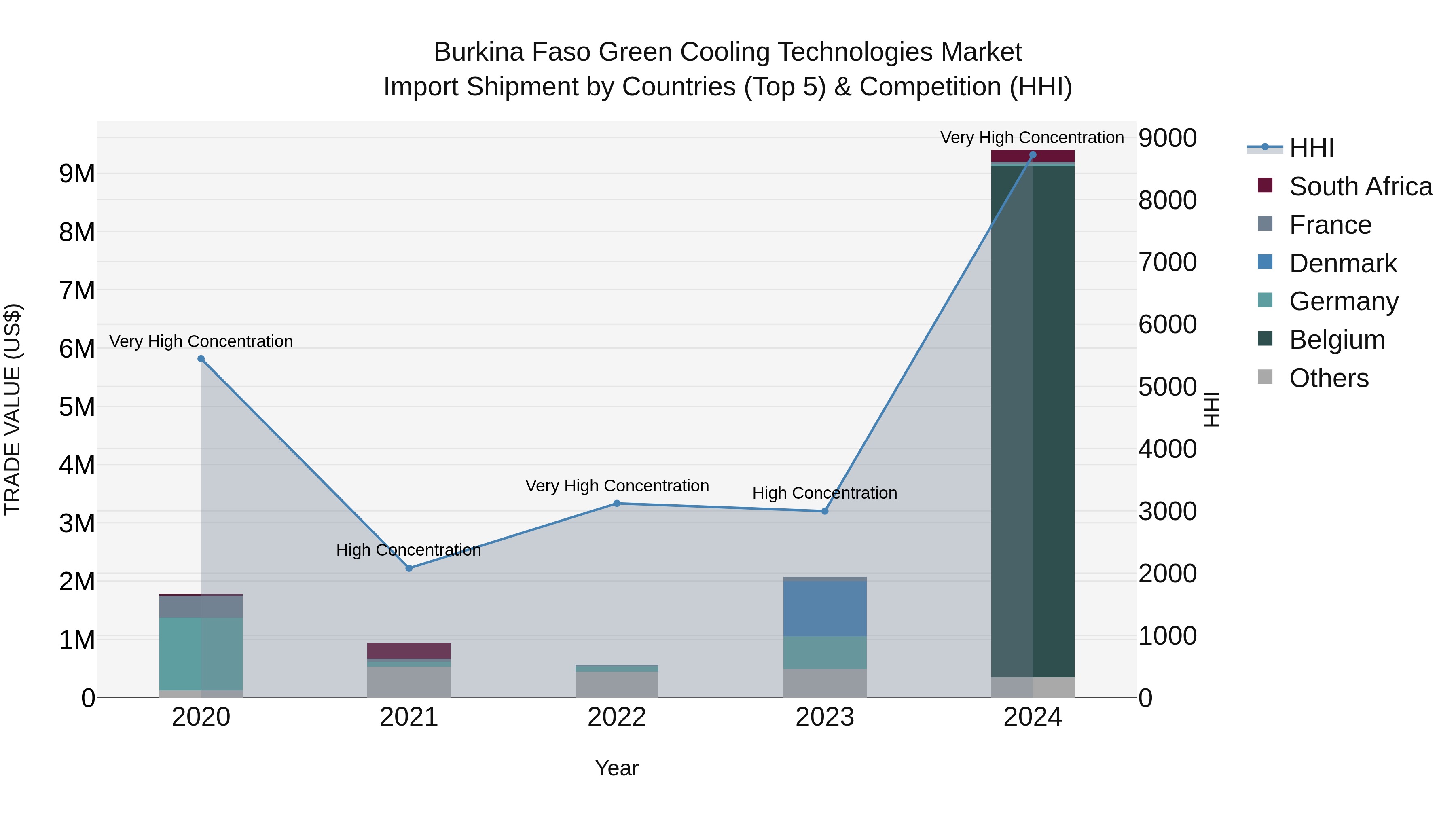Image resolution: width=1456 pixels, height=819 pixels.
Task: Click the 2023 x-axis year label
Action: point(825,717)
